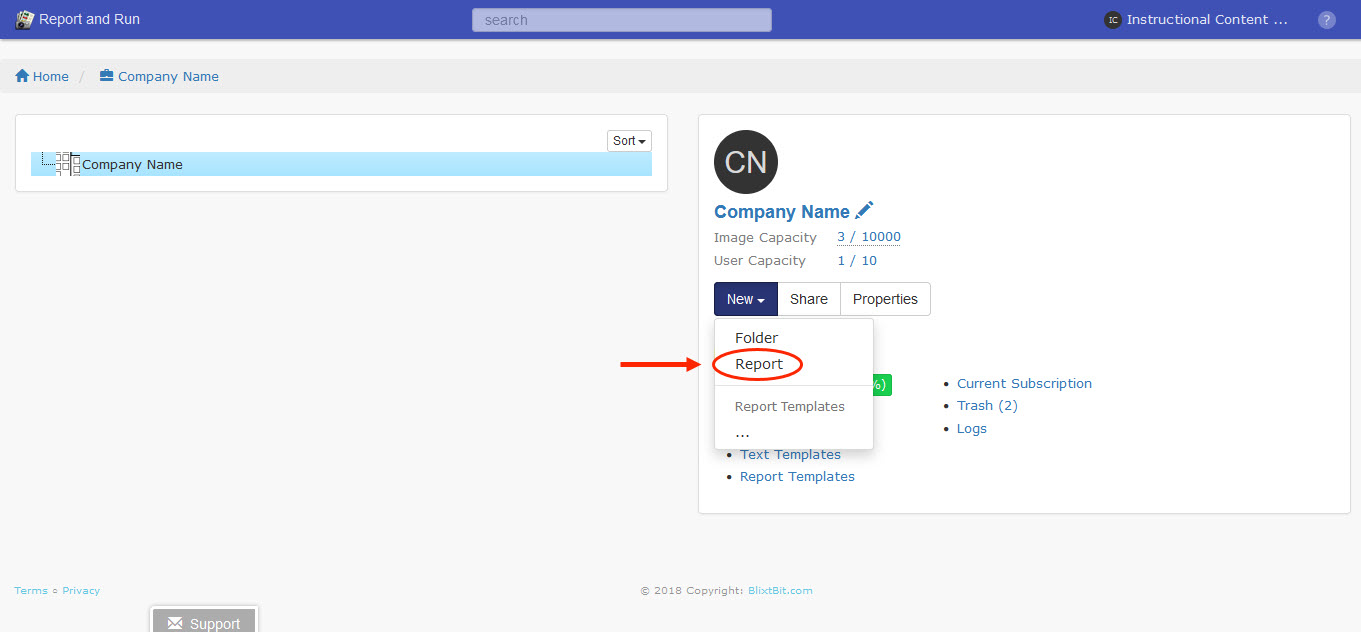Click the pencil icon beside Company Name
Image resolution: width=1361 pixels, height=632 pixels.
pyautogui.click(x=864, y=210)
